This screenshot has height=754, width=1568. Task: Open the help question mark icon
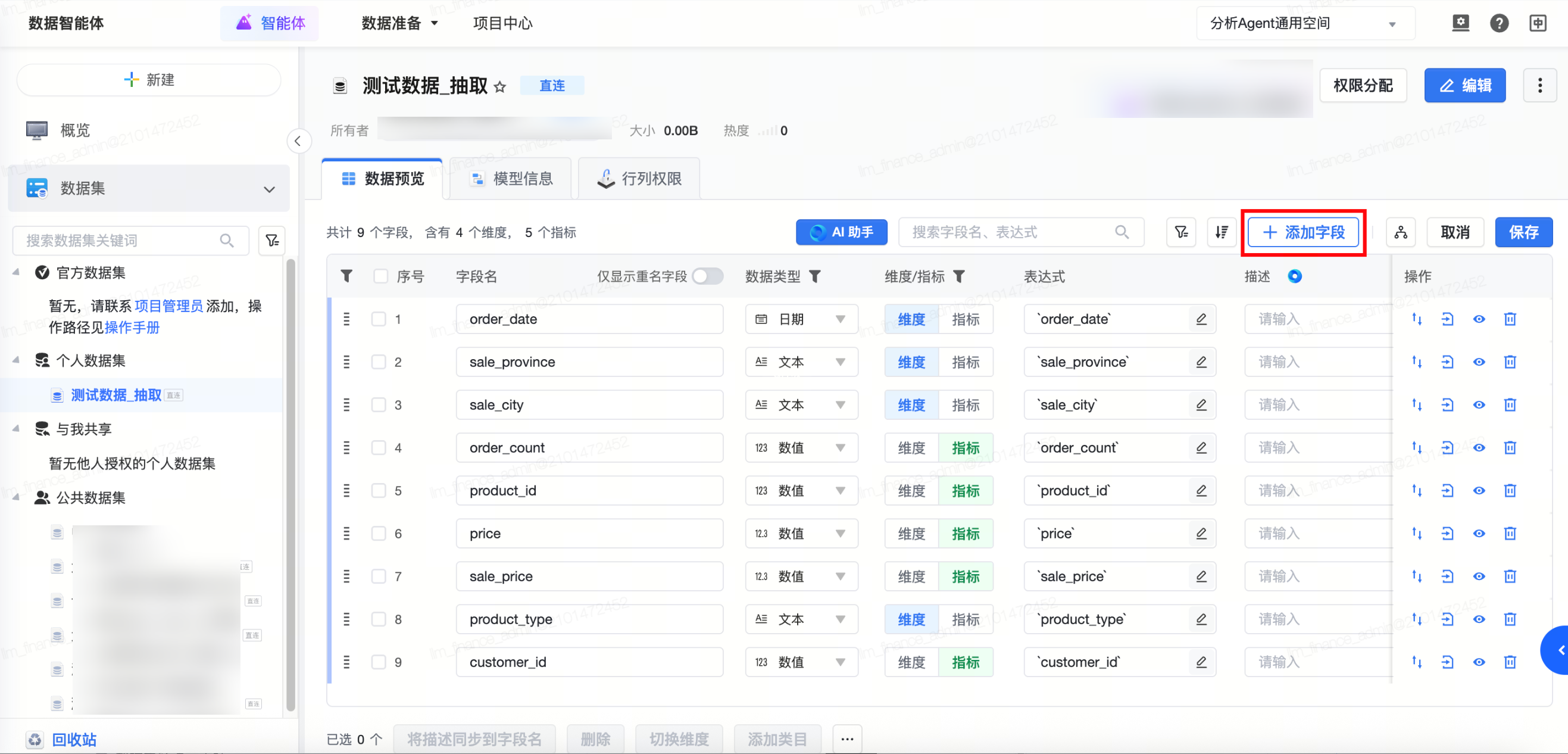[1498, 23]
